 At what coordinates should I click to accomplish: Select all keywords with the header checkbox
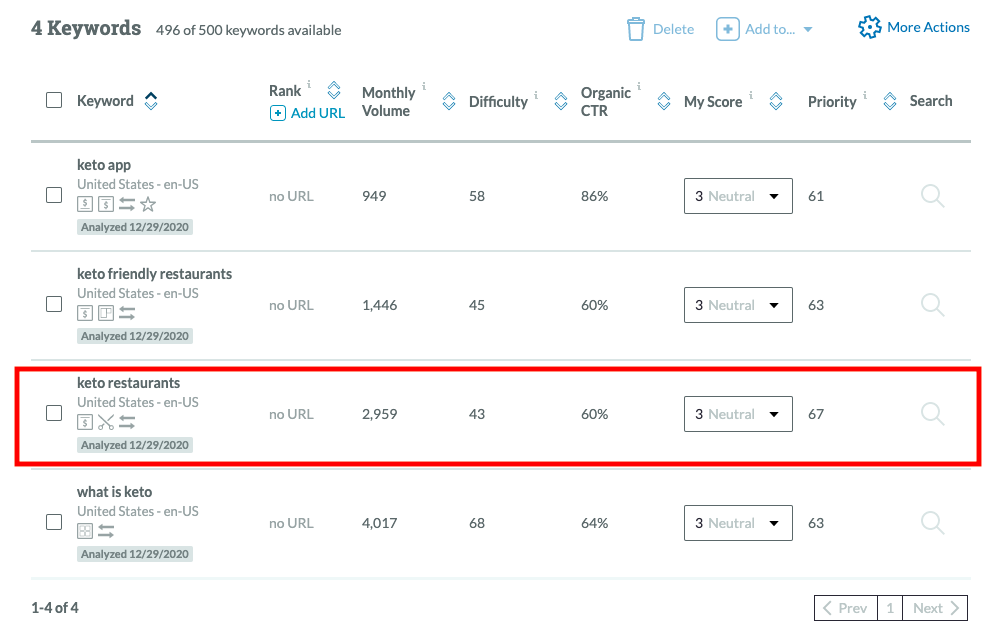pyautogui.click(x=54, y=100)
